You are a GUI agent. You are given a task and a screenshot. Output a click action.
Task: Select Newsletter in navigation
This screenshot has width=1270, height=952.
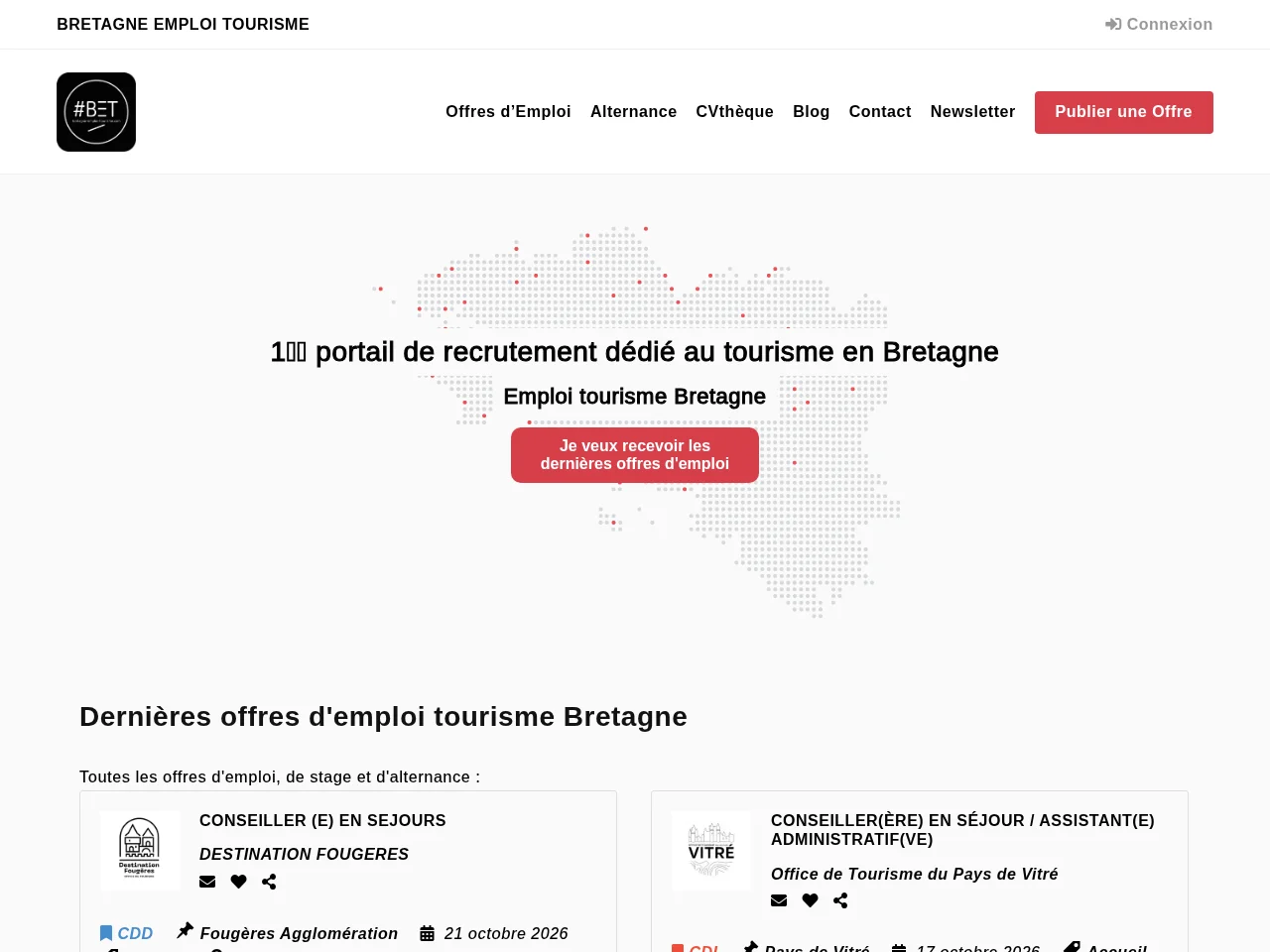[x=972, y=112]
